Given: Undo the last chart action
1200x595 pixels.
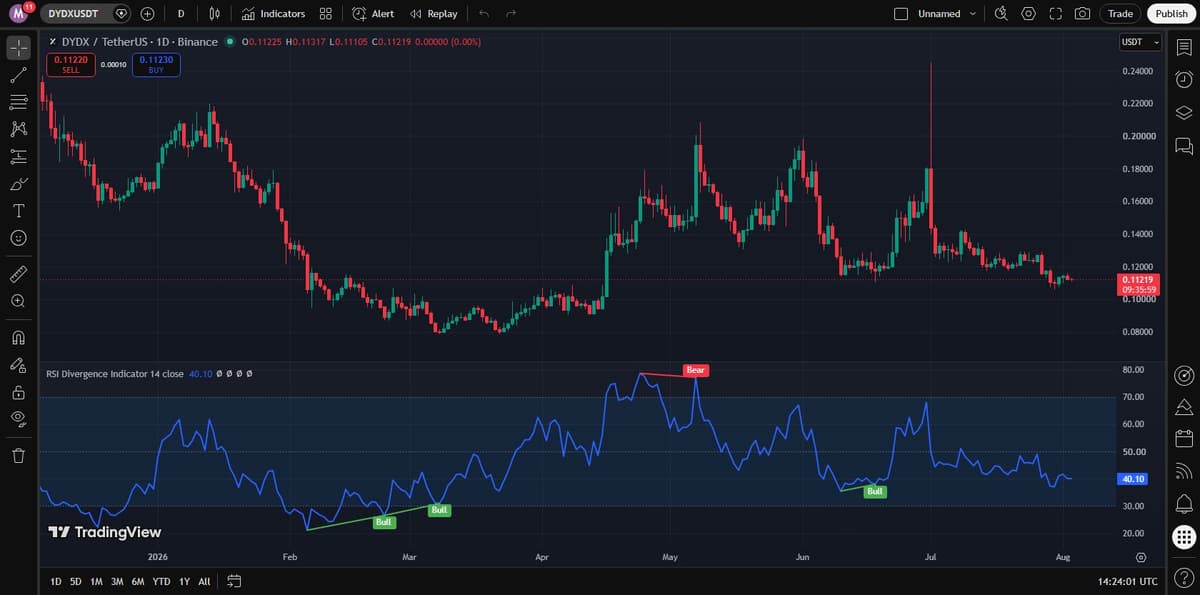Looking at the screenshot, I should tap(484, 14).
